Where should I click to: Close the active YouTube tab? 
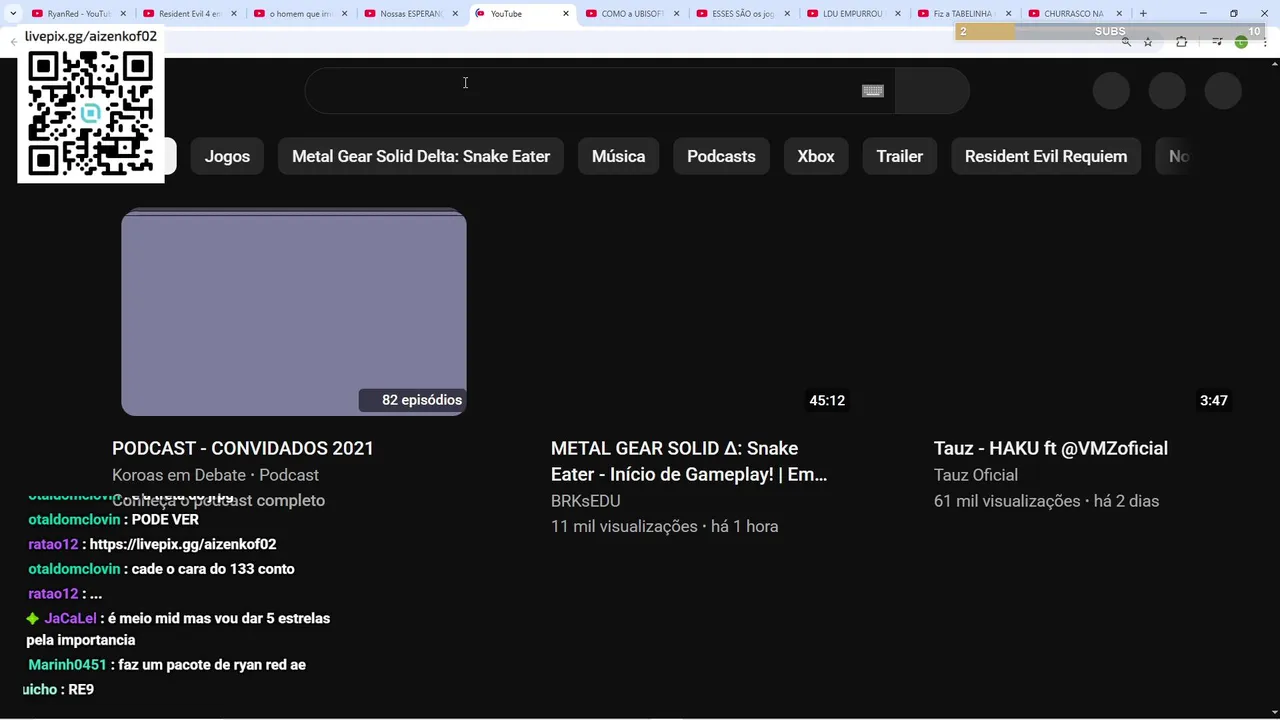click(565, 14)
